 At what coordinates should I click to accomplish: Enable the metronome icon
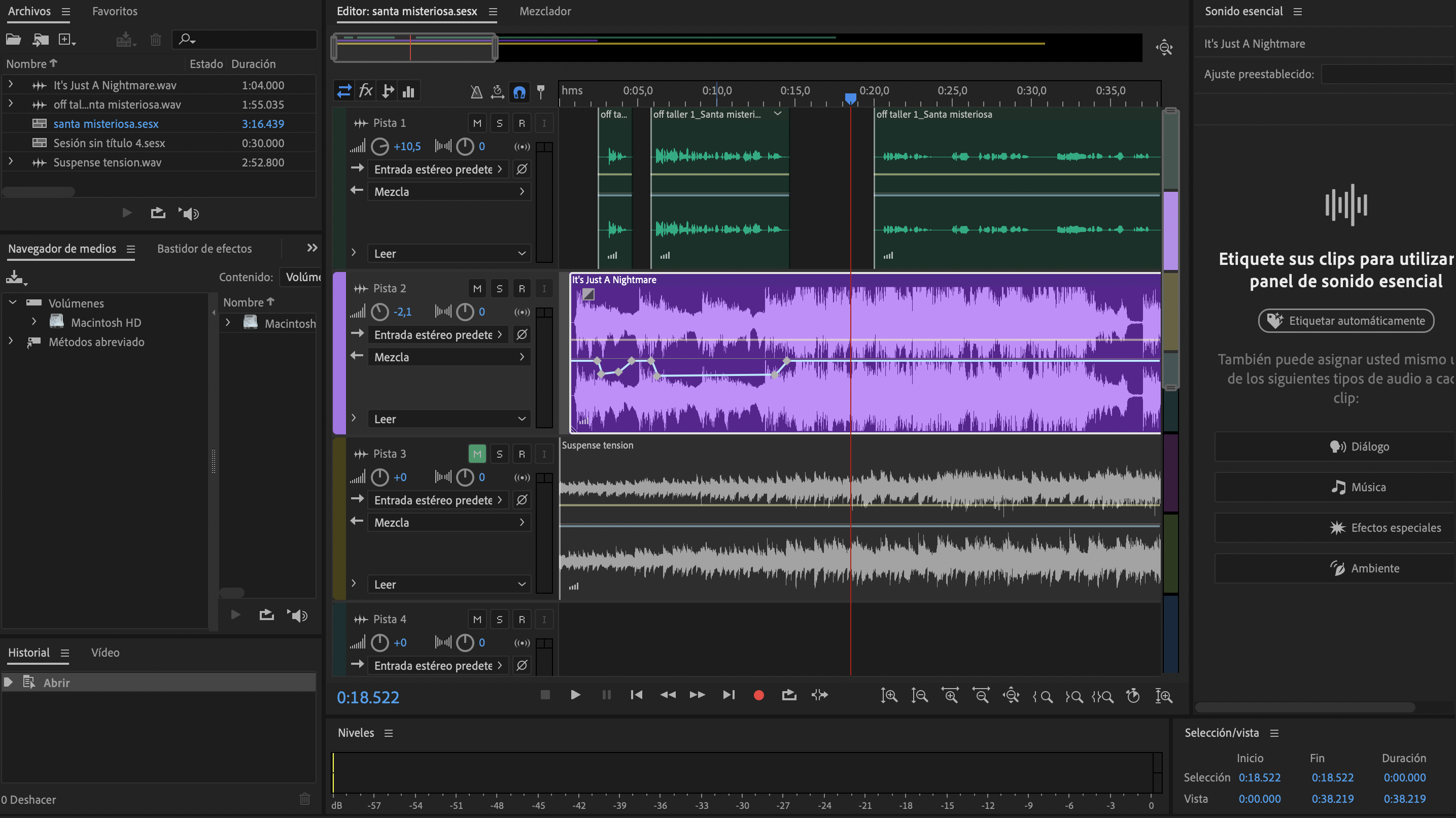[x=476, y=91]
